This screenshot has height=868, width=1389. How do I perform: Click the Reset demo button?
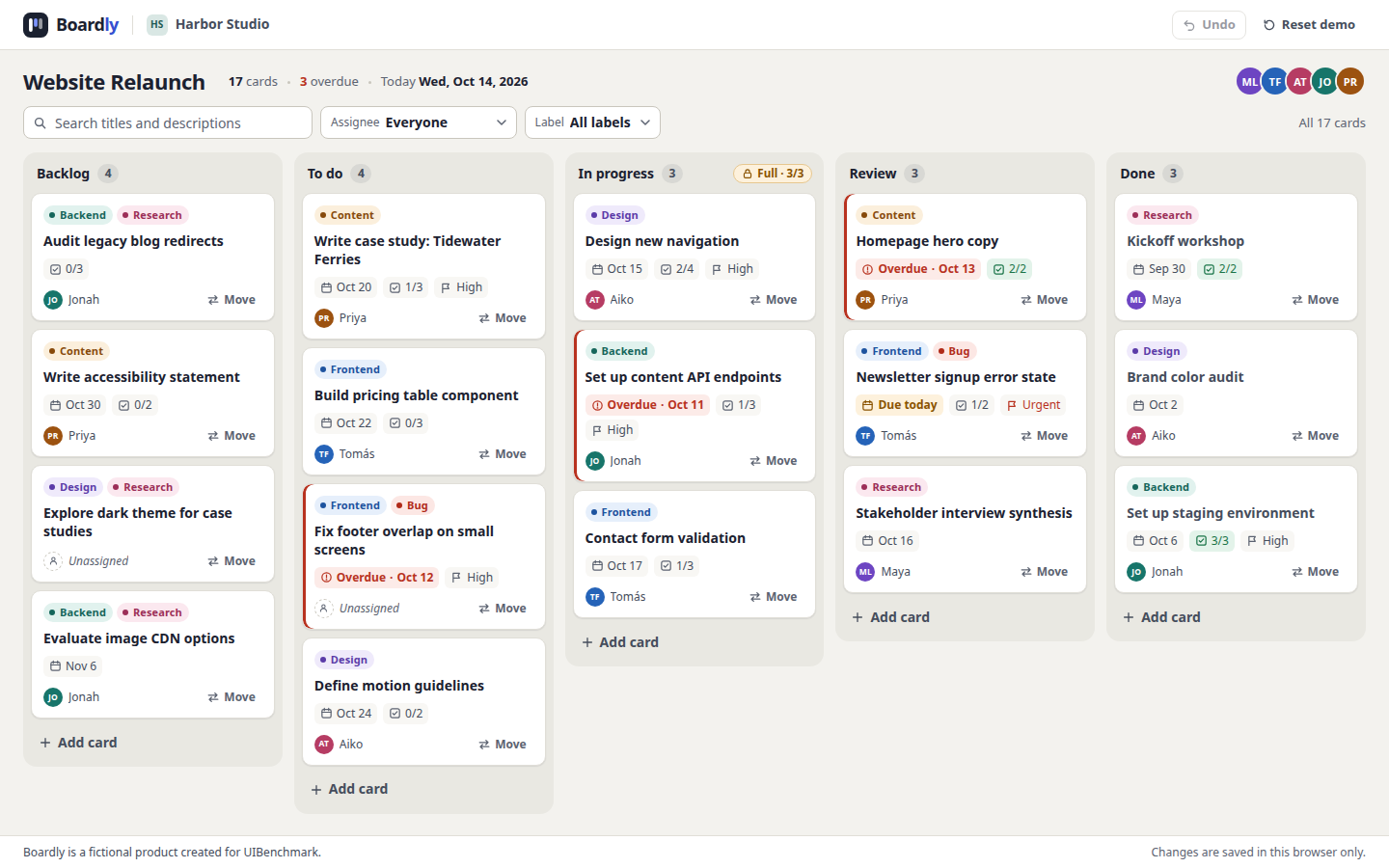pyautogui.click(x=1309, y=25)
